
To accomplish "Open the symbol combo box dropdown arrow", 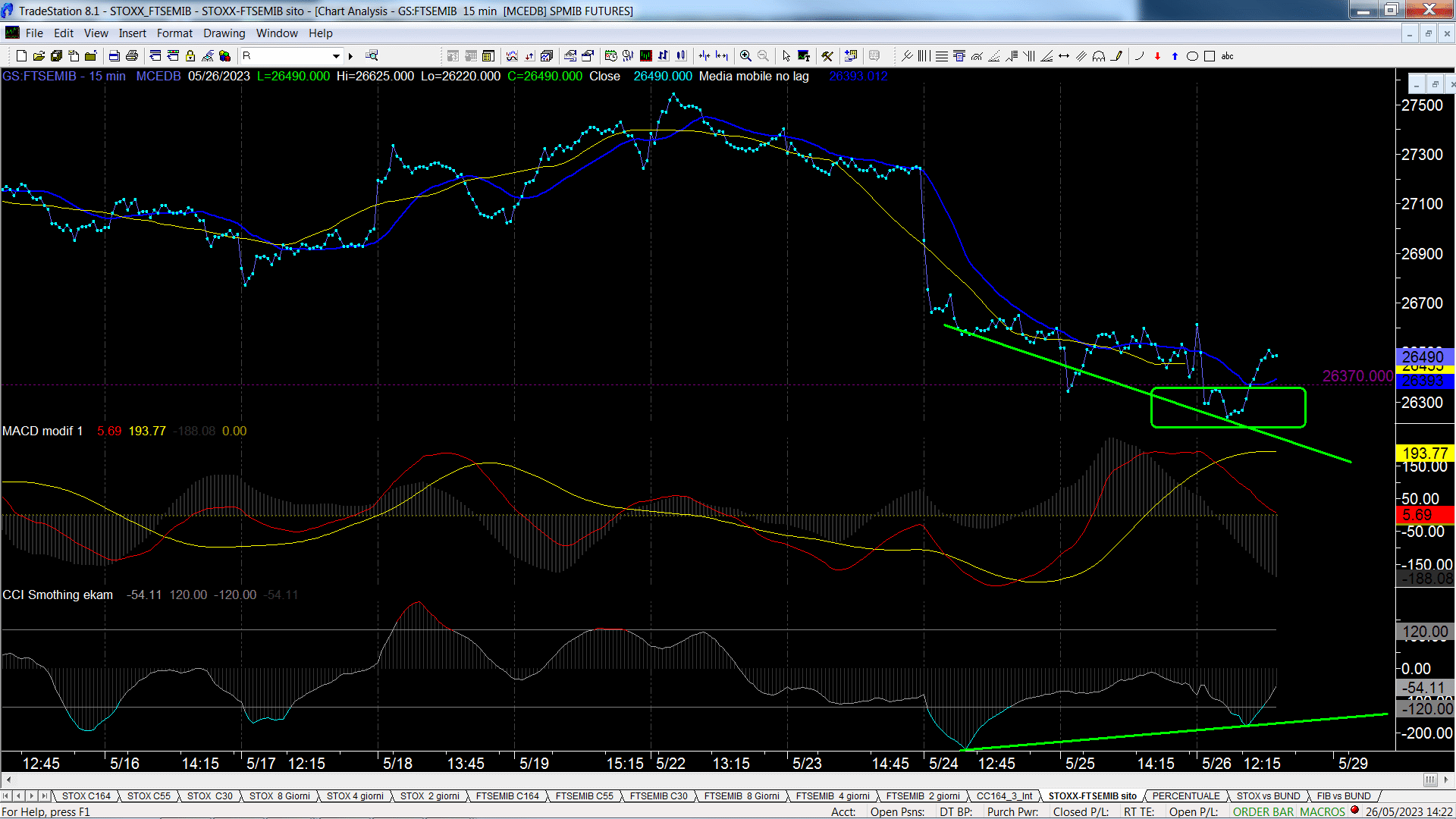I will pos(336,56).
